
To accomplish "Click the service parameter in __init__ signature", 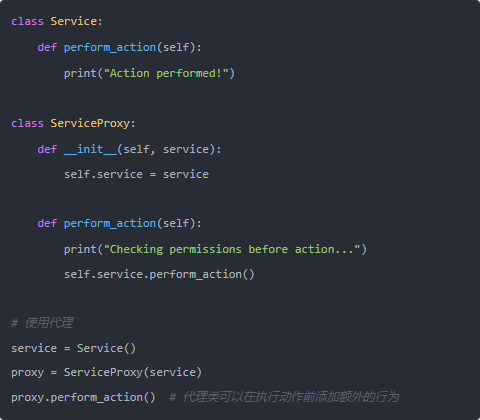I will click(x=186, y=149).
